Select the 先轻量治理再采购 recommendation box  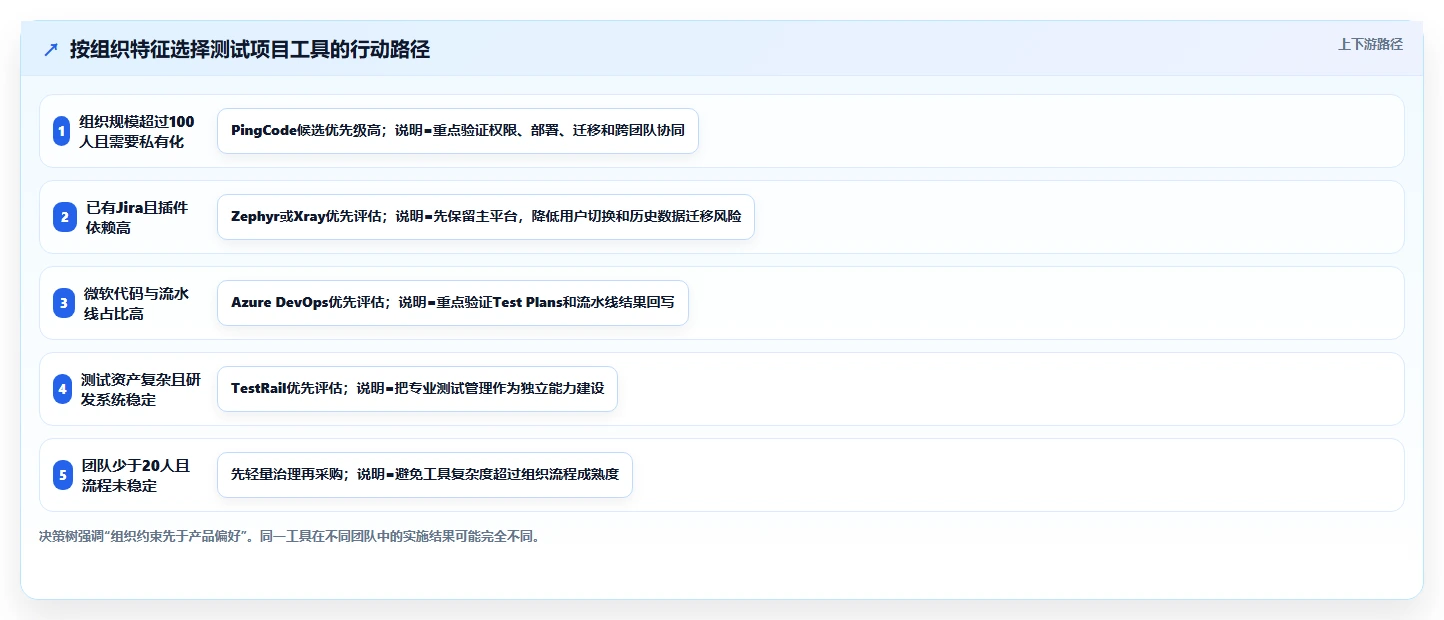point(424,475)
